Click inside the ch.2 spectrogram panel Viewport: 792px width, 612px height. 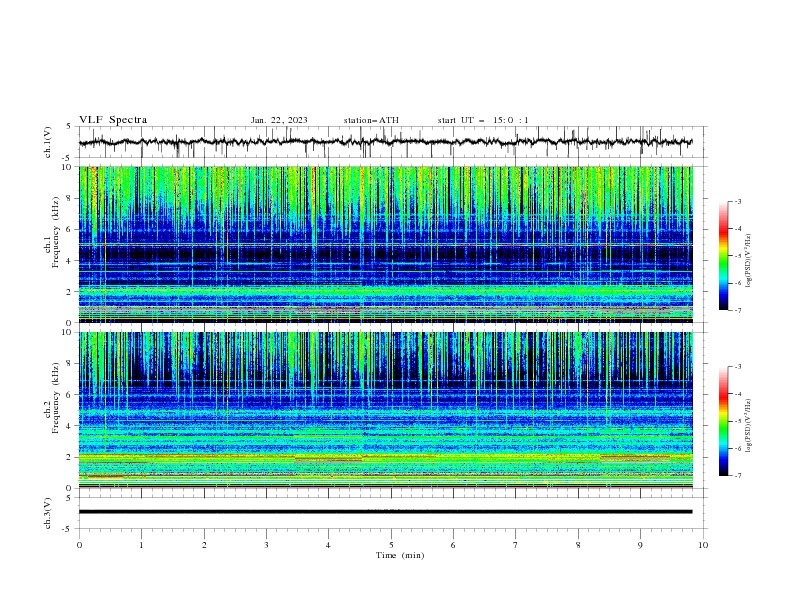(386, 410)
